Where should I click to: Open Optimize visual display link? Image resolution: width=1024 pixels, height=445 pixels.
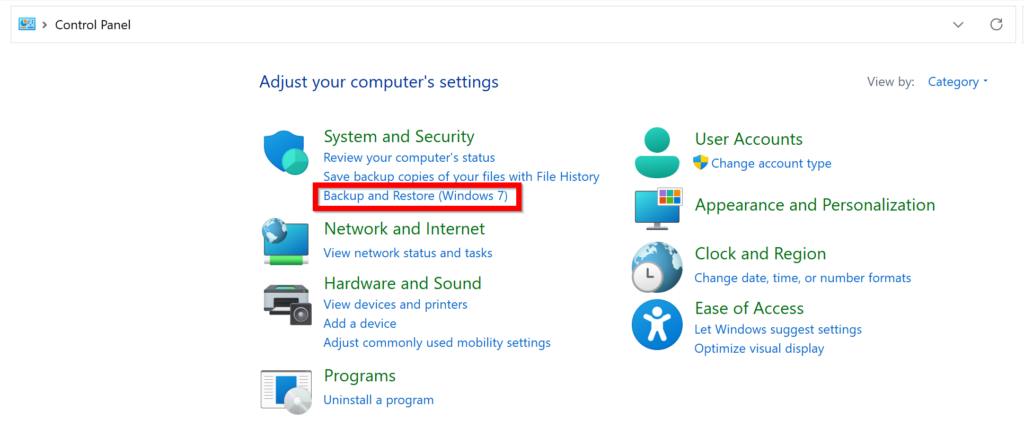coord(759,348)
